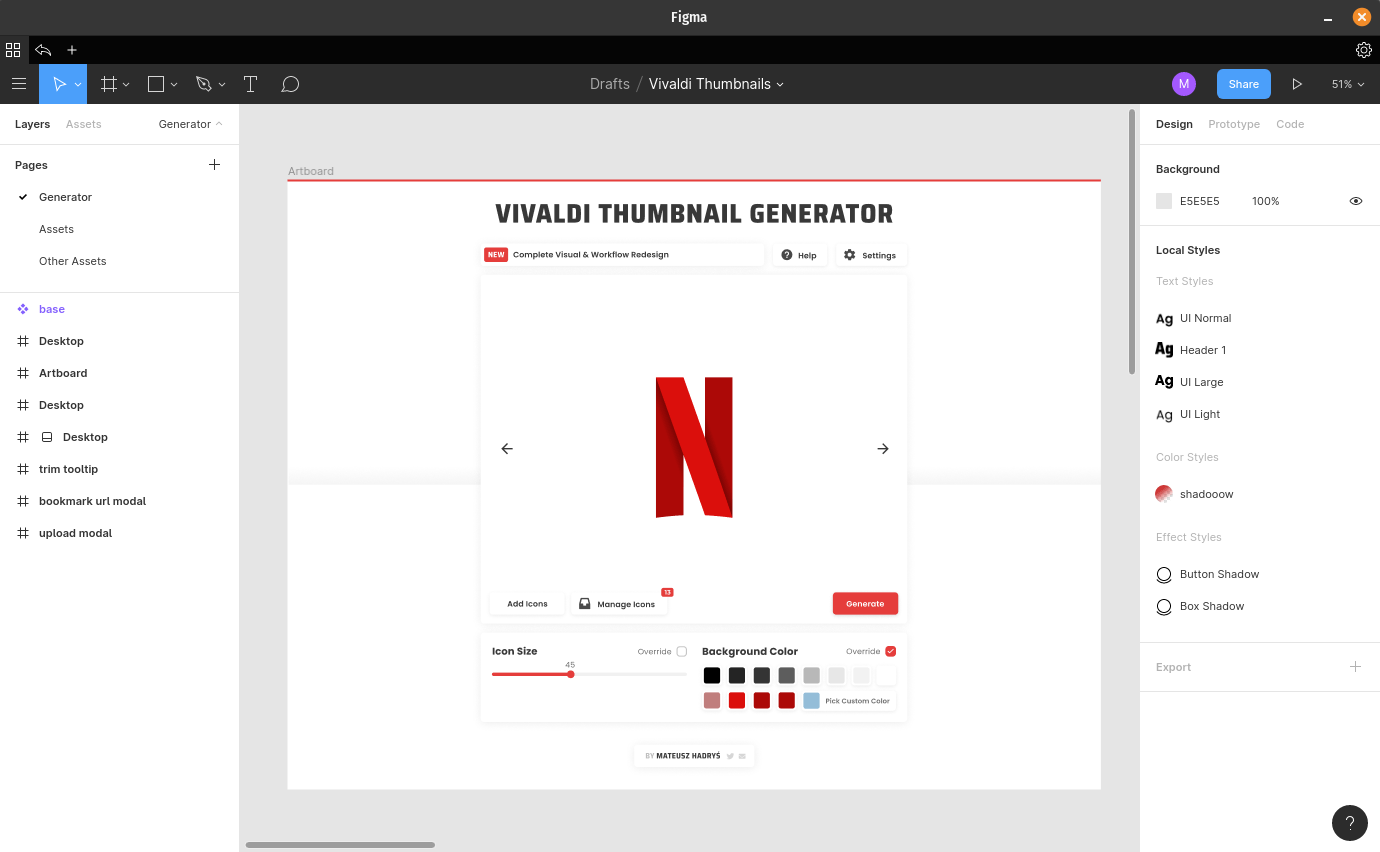Open the 51% zoom dropdown
This screenshot has width=1380, height=852.
1347,84
